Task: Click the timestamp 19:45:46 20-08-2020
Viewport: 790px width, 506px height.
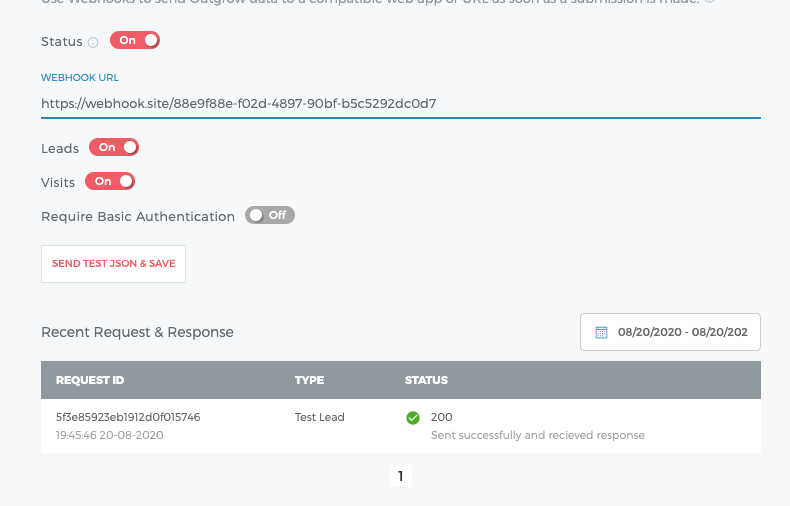Action: (x=109, y=435)
